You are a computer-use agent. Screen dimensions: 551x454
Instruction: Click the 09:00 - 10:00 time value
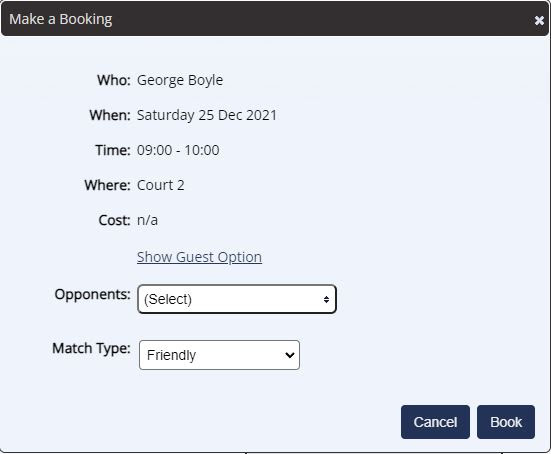[x=178, y=150]
